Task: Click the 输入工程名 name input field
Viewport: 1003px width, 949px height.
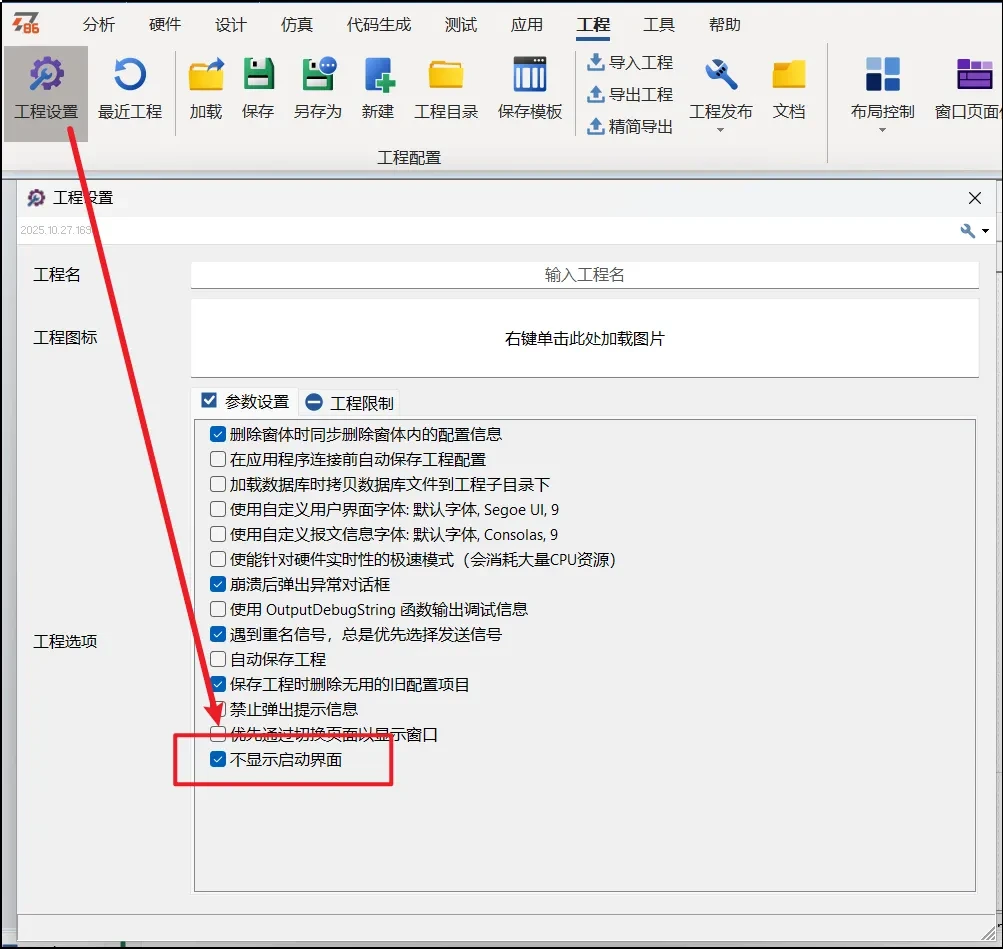Action: tap(584, 275)
